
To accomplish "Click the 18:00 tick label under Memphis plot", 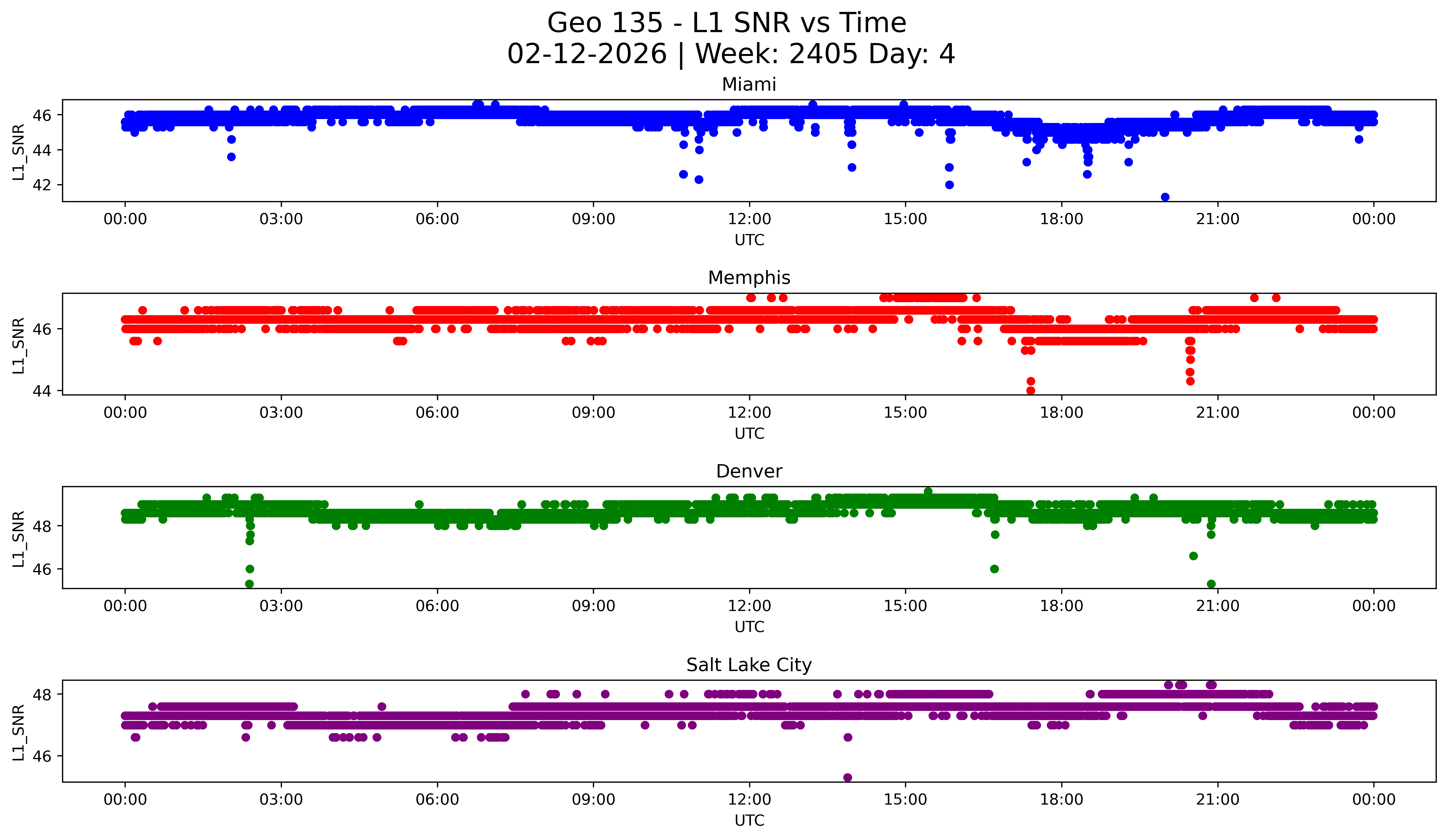I will click(x=1061, y=413).
